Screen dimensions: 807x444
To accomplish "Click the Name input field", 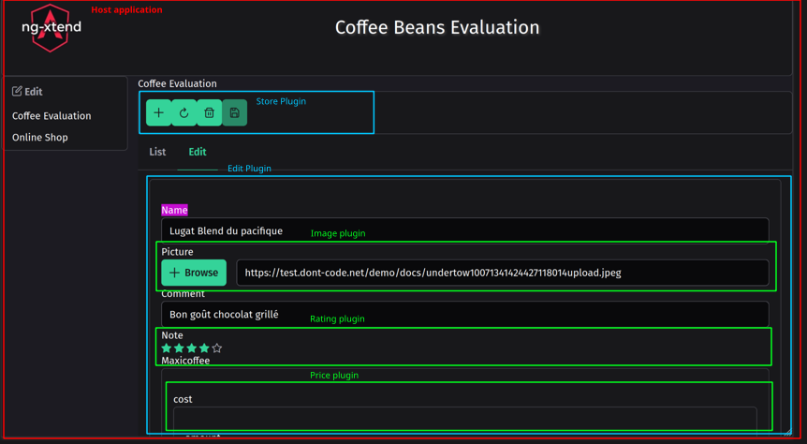I will pos(465,230).
